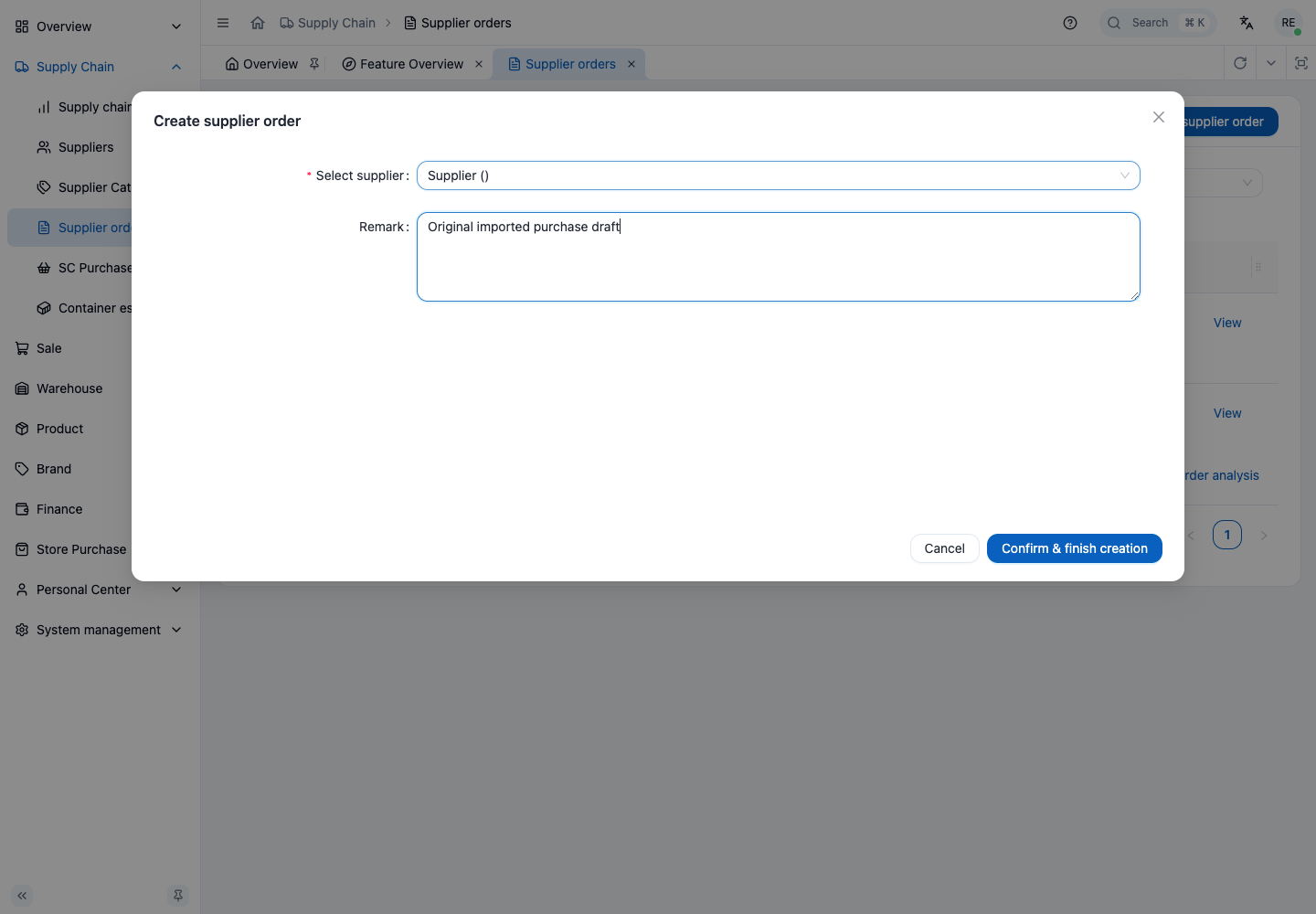Image resolution: width=1316 pixels, height=914 pixels.
Task: Close the Feature Overview tab
Action: (x=479, y=64)
